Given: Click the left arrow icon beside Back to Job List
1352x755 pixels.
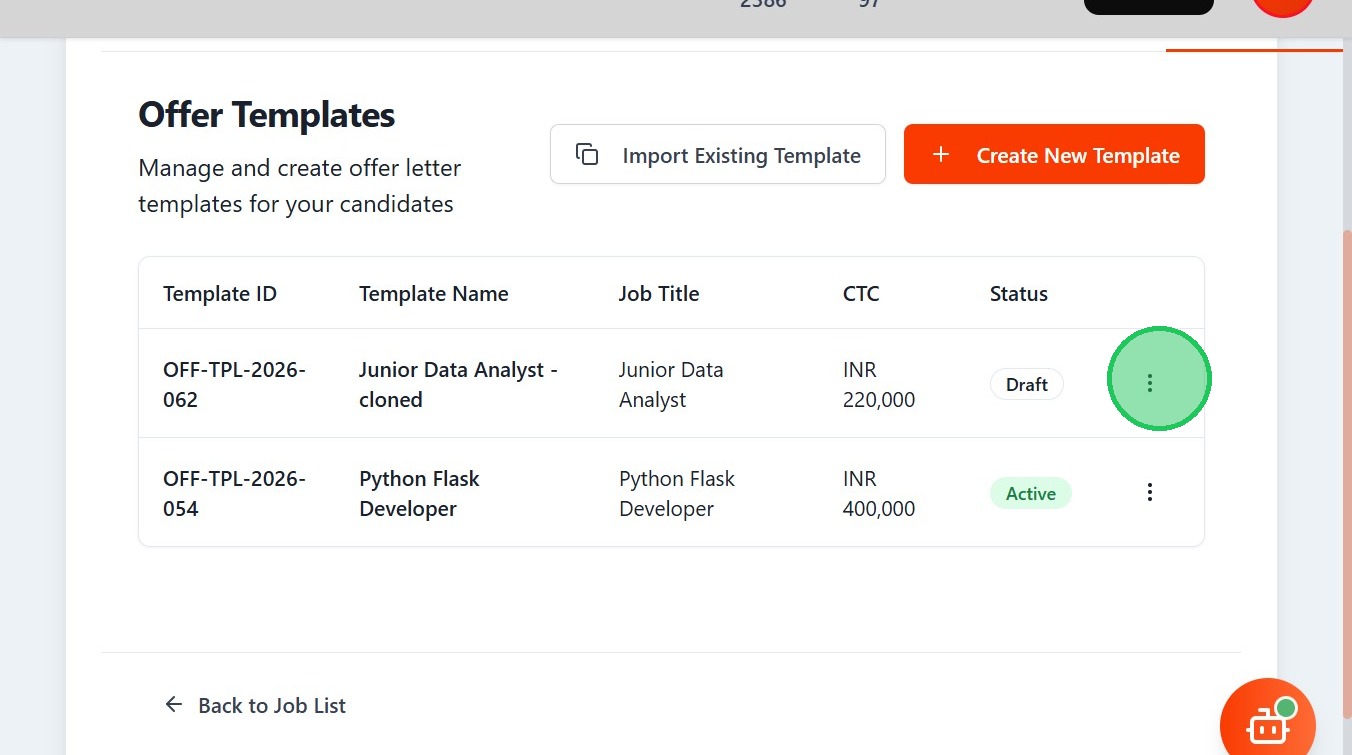Looking at the screenshot, I should tap(174, 705).
